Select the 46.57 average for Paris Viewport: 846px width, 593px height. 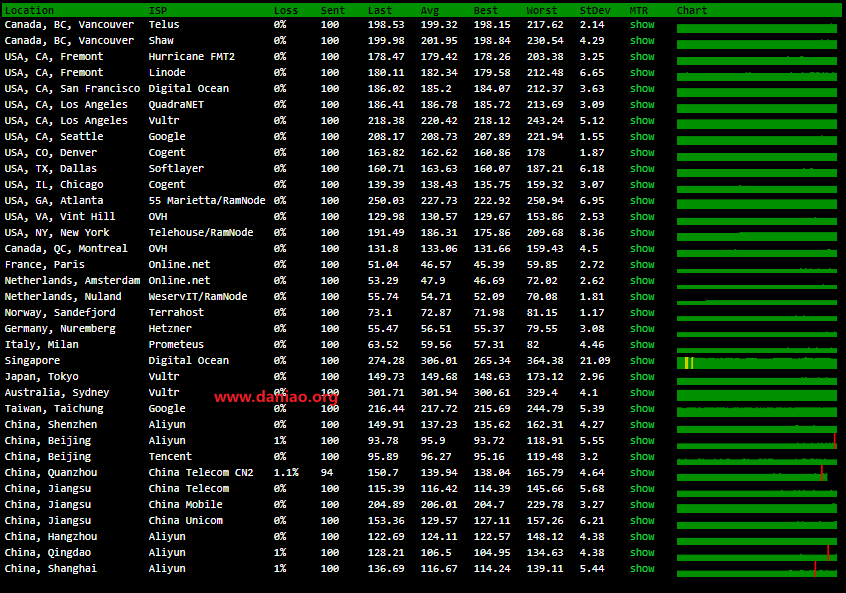pos(436,265)
